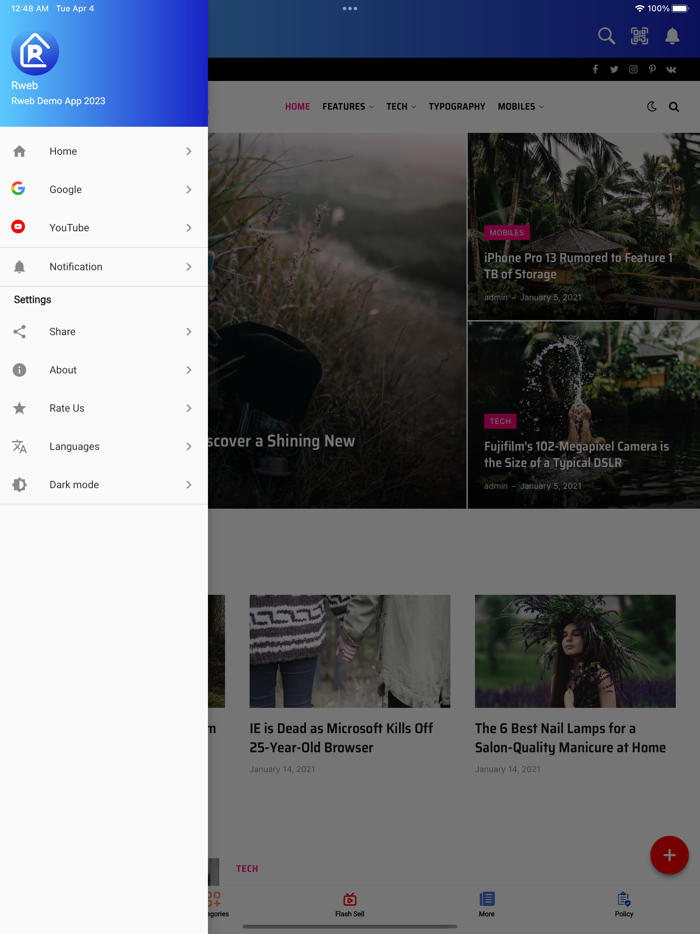The height and width of the screenshot is (934, 700).
Task: Click the About info icon
Action: (19, 370)
